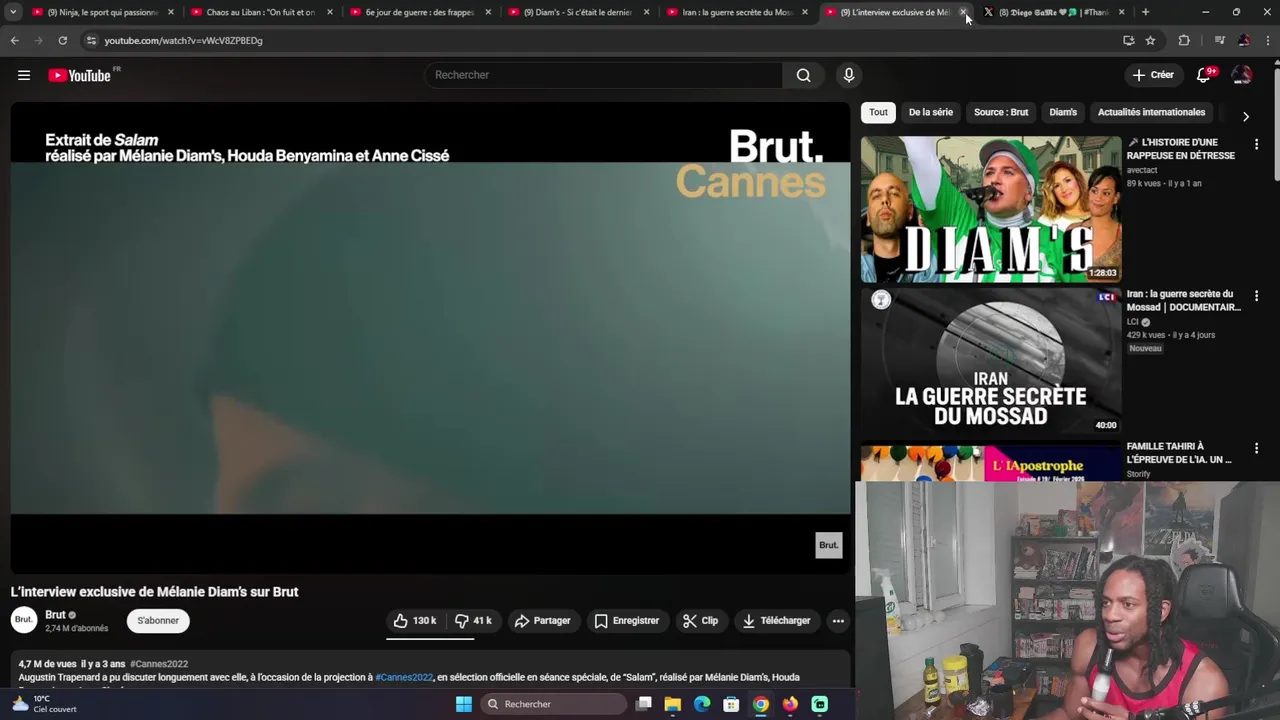Open Famille Tahiri à l'épreuve title
The image size is (1280, 720).
(x=1179, y=453)
